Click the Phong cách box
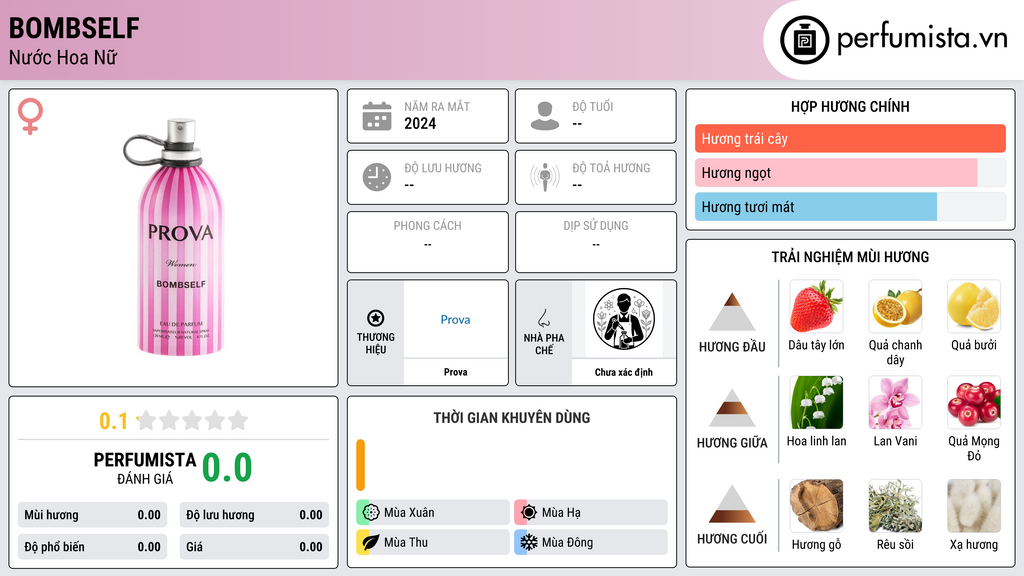Image resolution: width=1024 pixels, height=576 pixels. [x=428, y=242]
